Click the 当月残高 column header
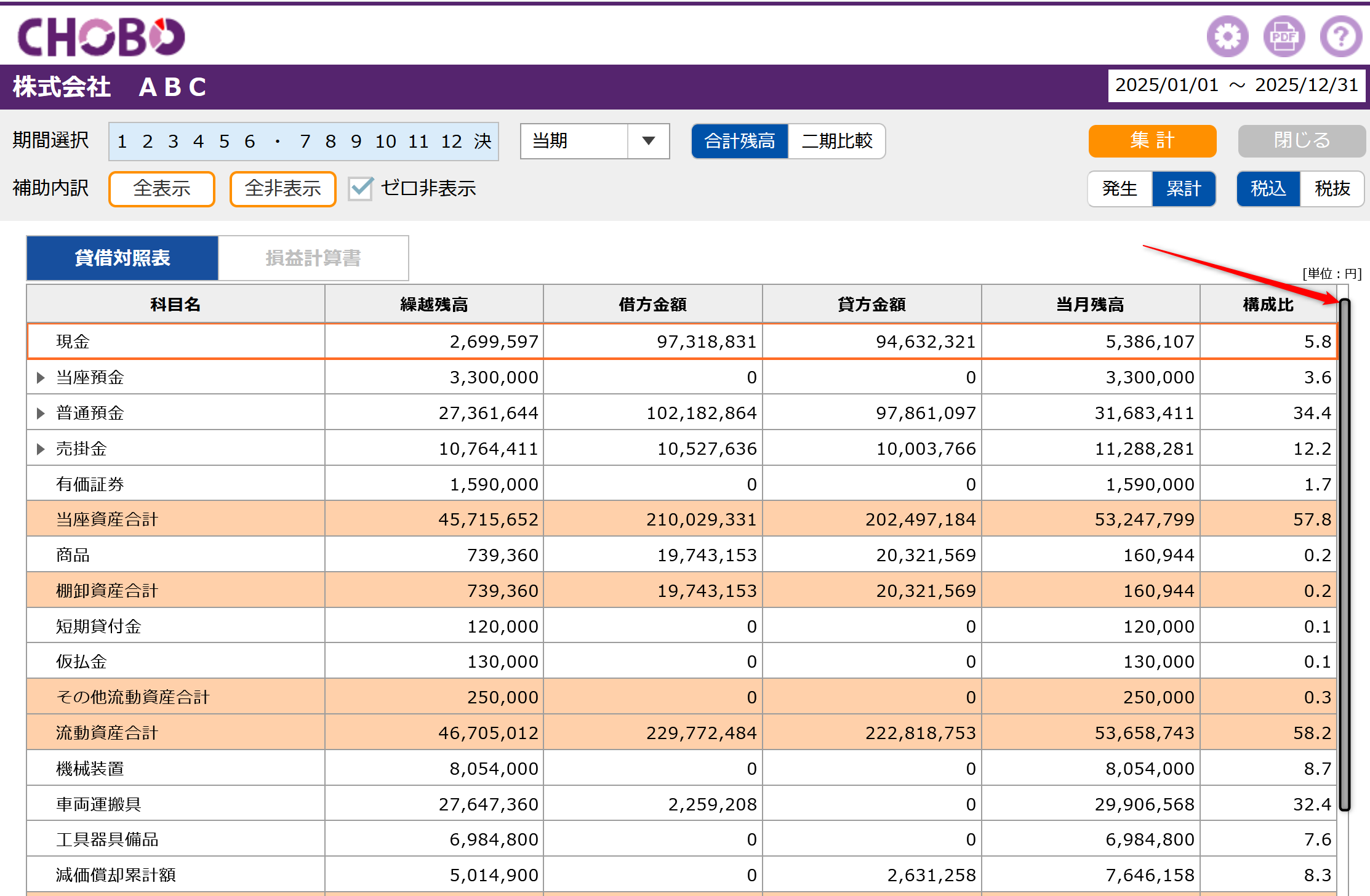Viewport: 1370px width, 896px height. pos(1091,304)
